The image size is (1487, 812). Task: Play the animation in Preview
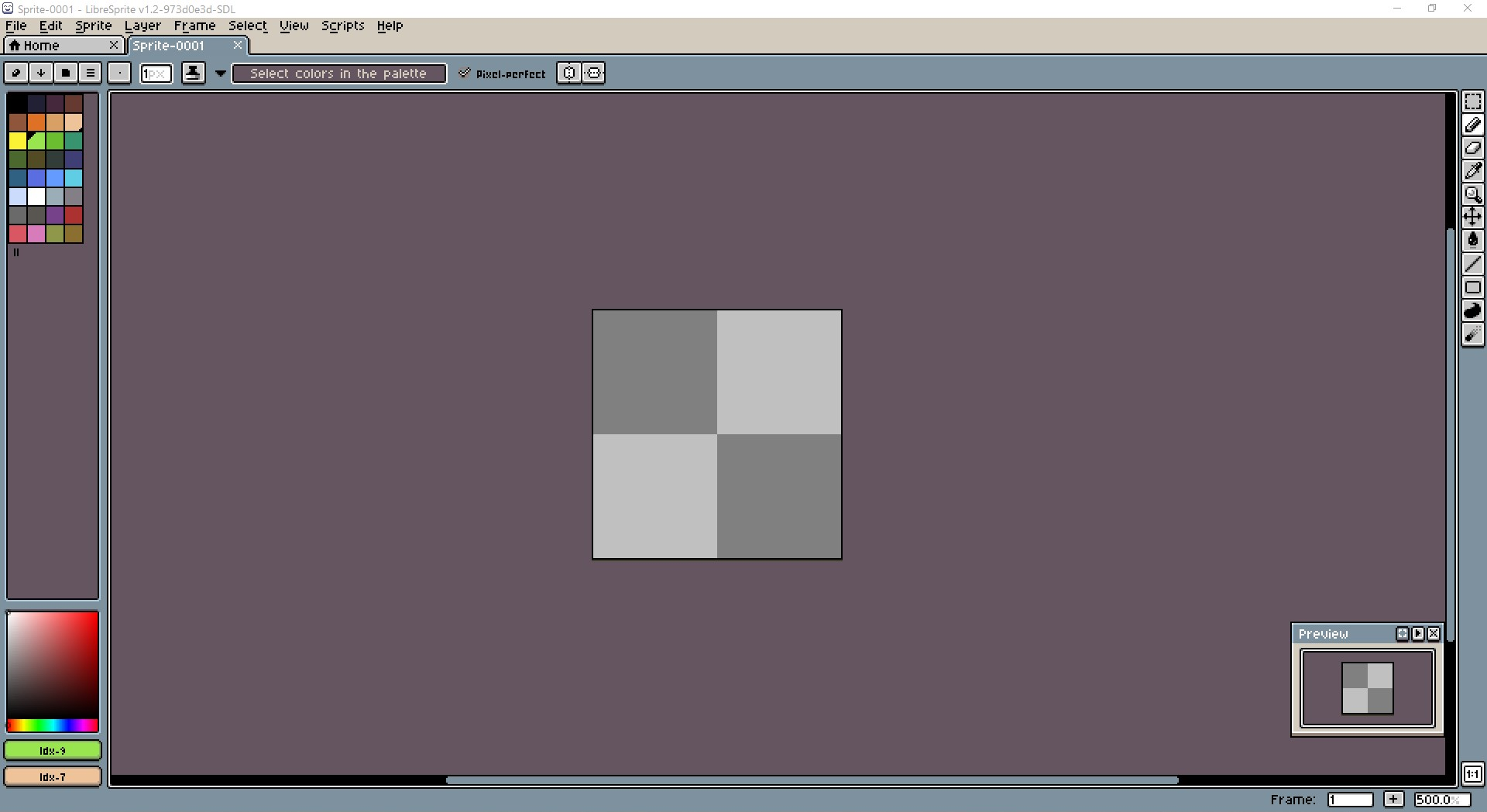pos(1418,633)
